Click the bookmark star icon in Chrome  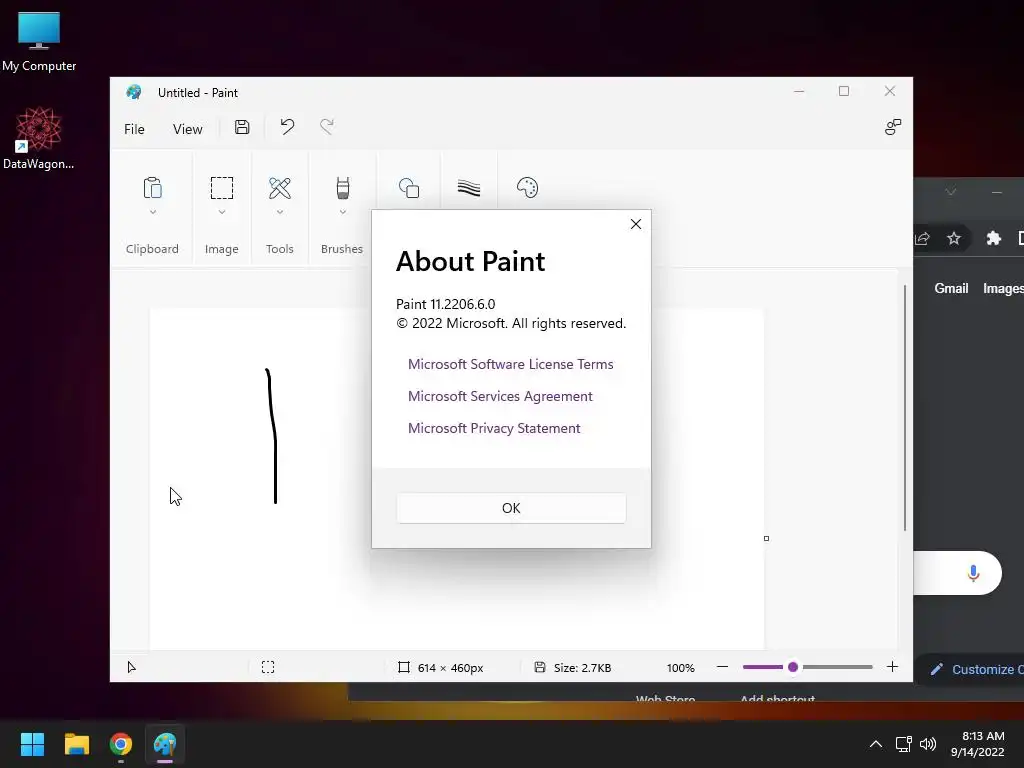pyautogui.click(x=954, y=238)
